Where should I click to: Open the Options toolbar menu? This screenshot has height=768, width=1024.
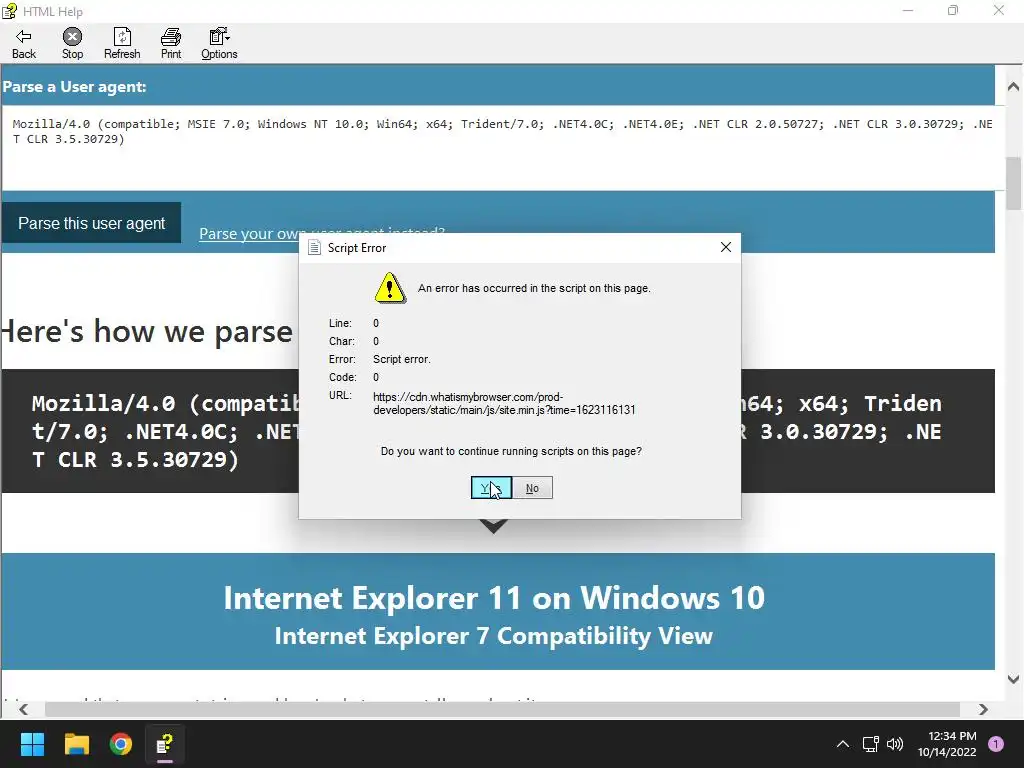pos(219,43)
